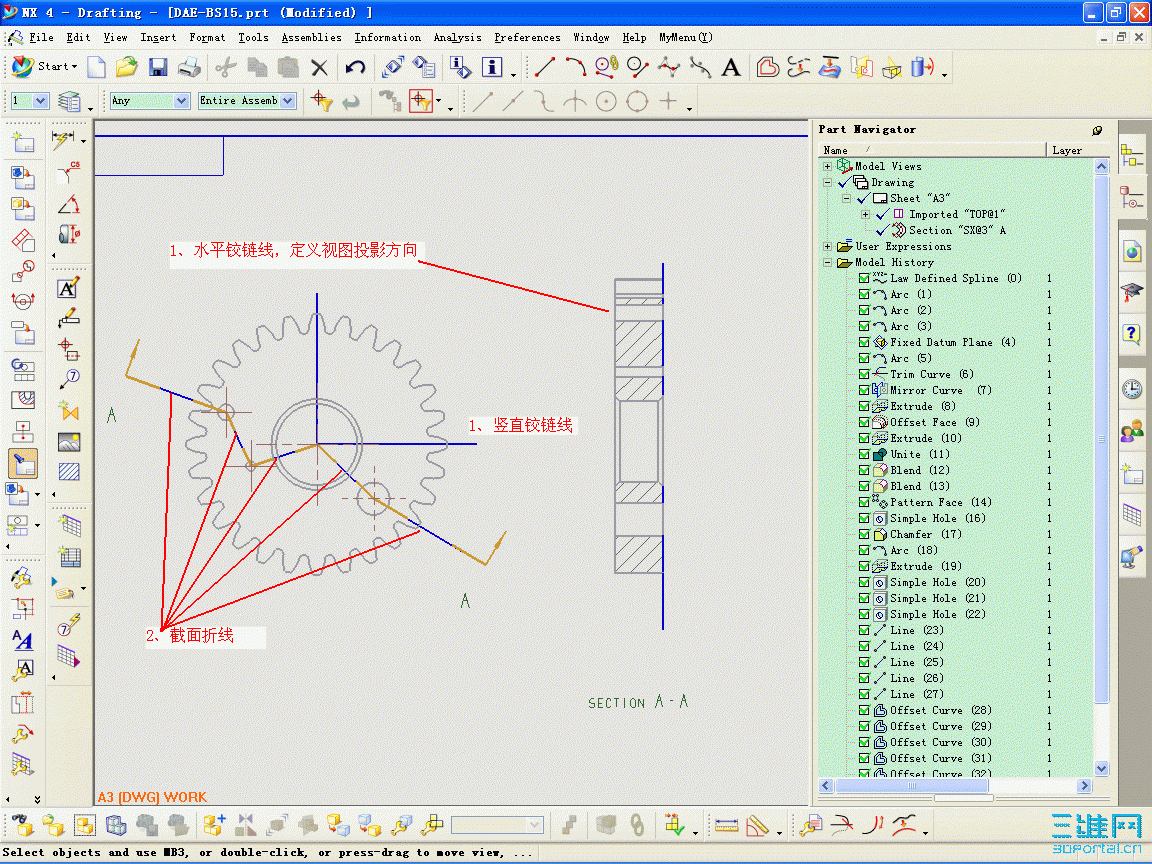Image resolution: width=1152 pixels, height=864 pixels.
Task: Toggle the Pattern Face (14) checkbox
Action: tap(864, 503)
